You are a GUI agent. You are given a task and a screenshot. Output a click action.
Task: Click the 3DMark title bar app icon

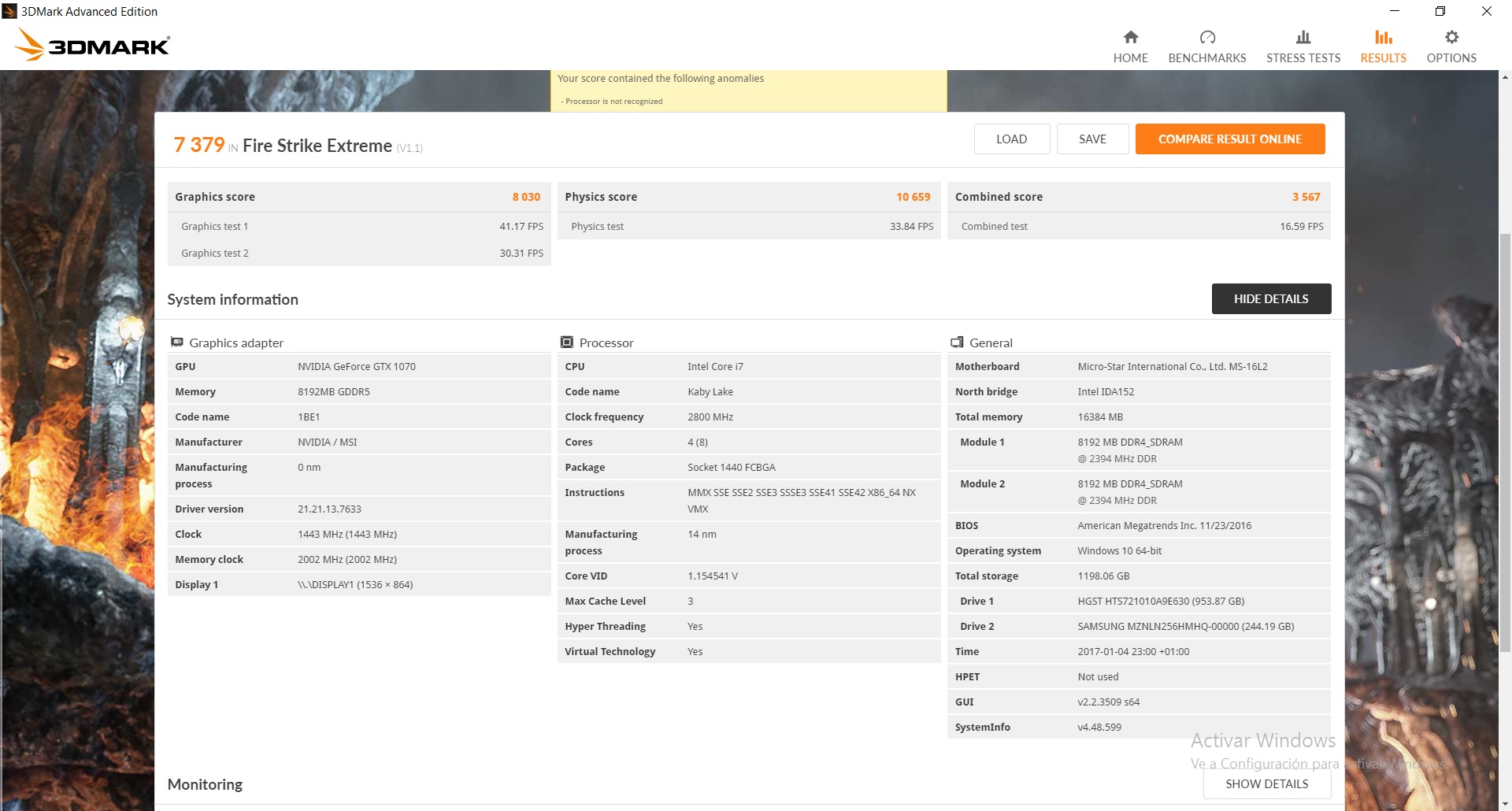9,11
